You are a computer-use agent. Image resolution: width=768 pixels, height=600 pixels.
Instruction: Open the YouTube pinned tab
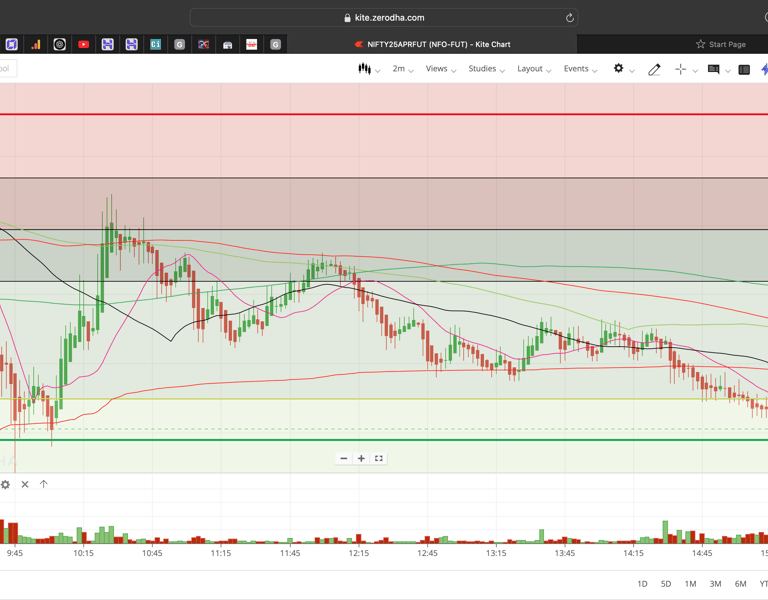click(x=83, y=45)
